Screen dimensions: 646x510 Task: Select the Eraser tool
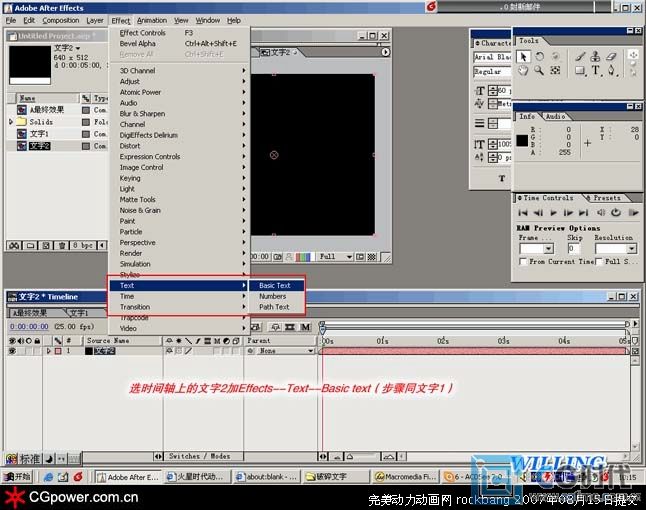(612, 57)
